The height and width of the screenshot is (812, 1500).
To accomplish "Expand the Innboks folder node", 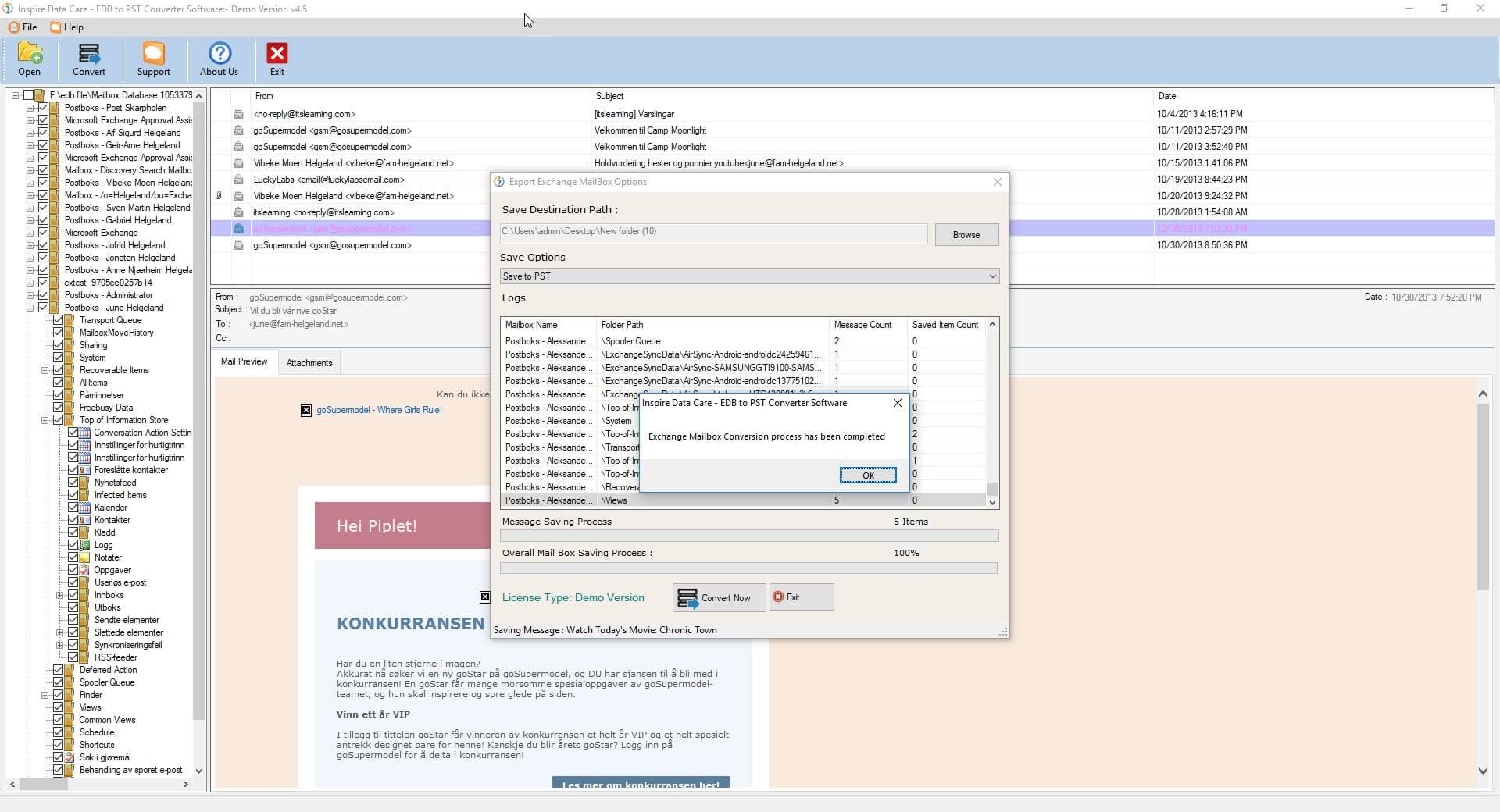I will pos(59,595).
